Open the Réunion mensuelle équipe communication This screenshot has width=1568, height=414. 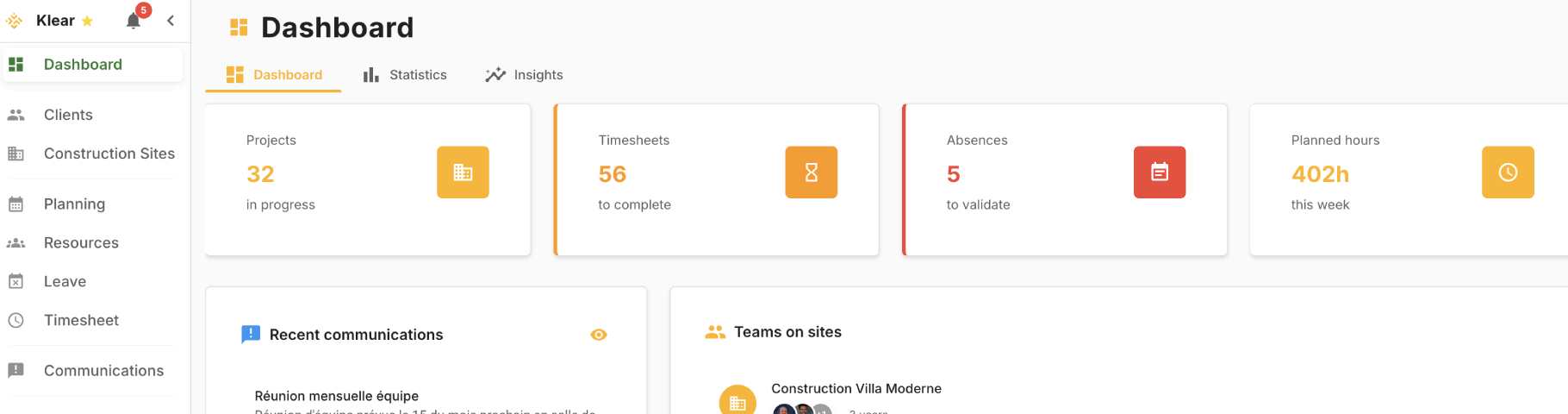point(337,396)
